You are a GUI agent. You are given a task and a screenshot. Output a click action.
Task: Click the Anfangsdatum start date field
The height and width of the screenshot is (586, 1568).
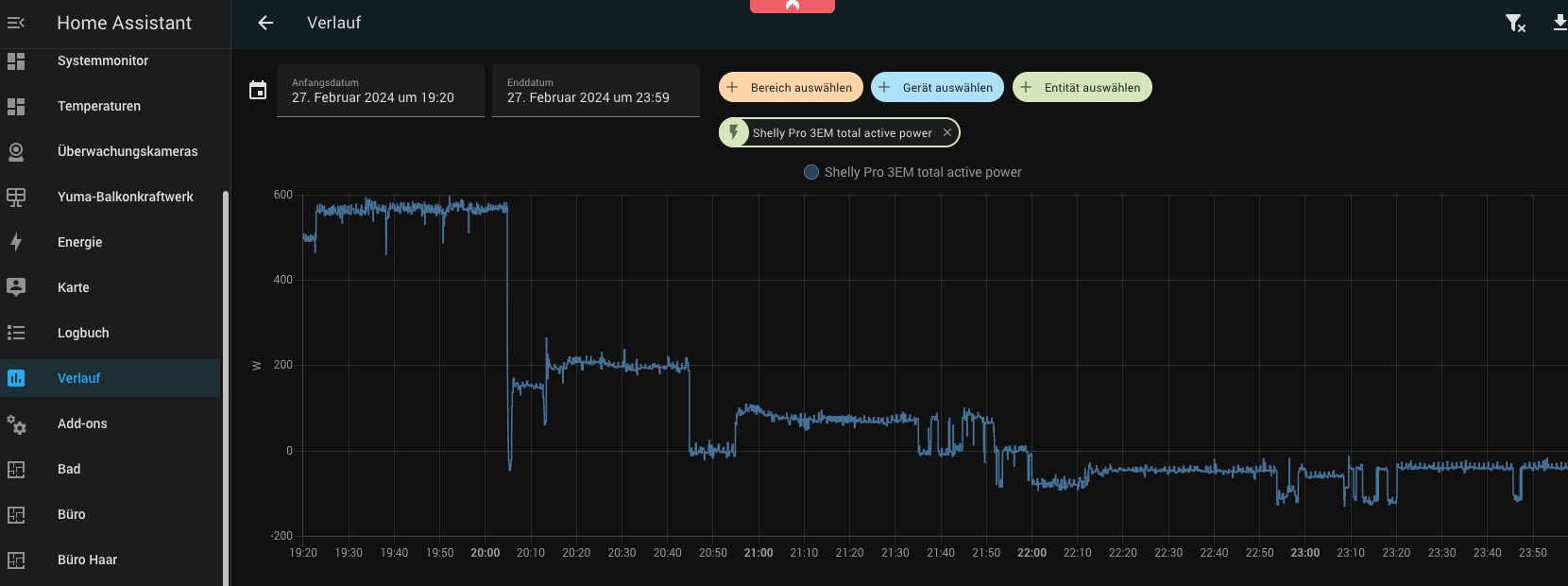pyautogui.click(x=381, y=91)
